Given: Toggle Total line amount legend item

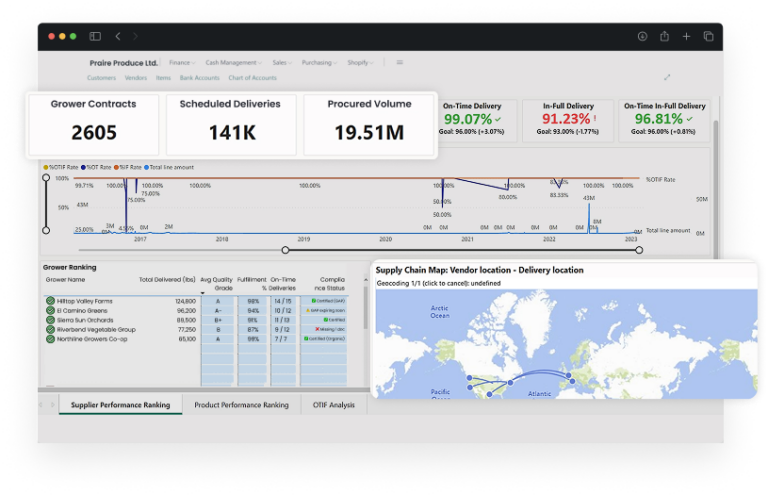Looking at the screenshot, I should click(169, 167).
